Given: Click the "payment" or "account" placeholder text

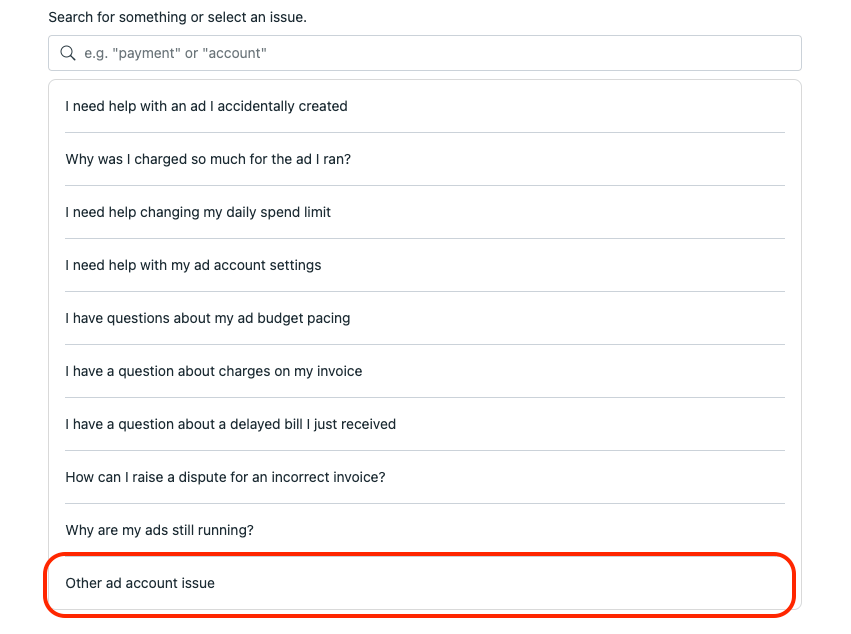Looking at the screenshot, I should [x=175, y=53].
